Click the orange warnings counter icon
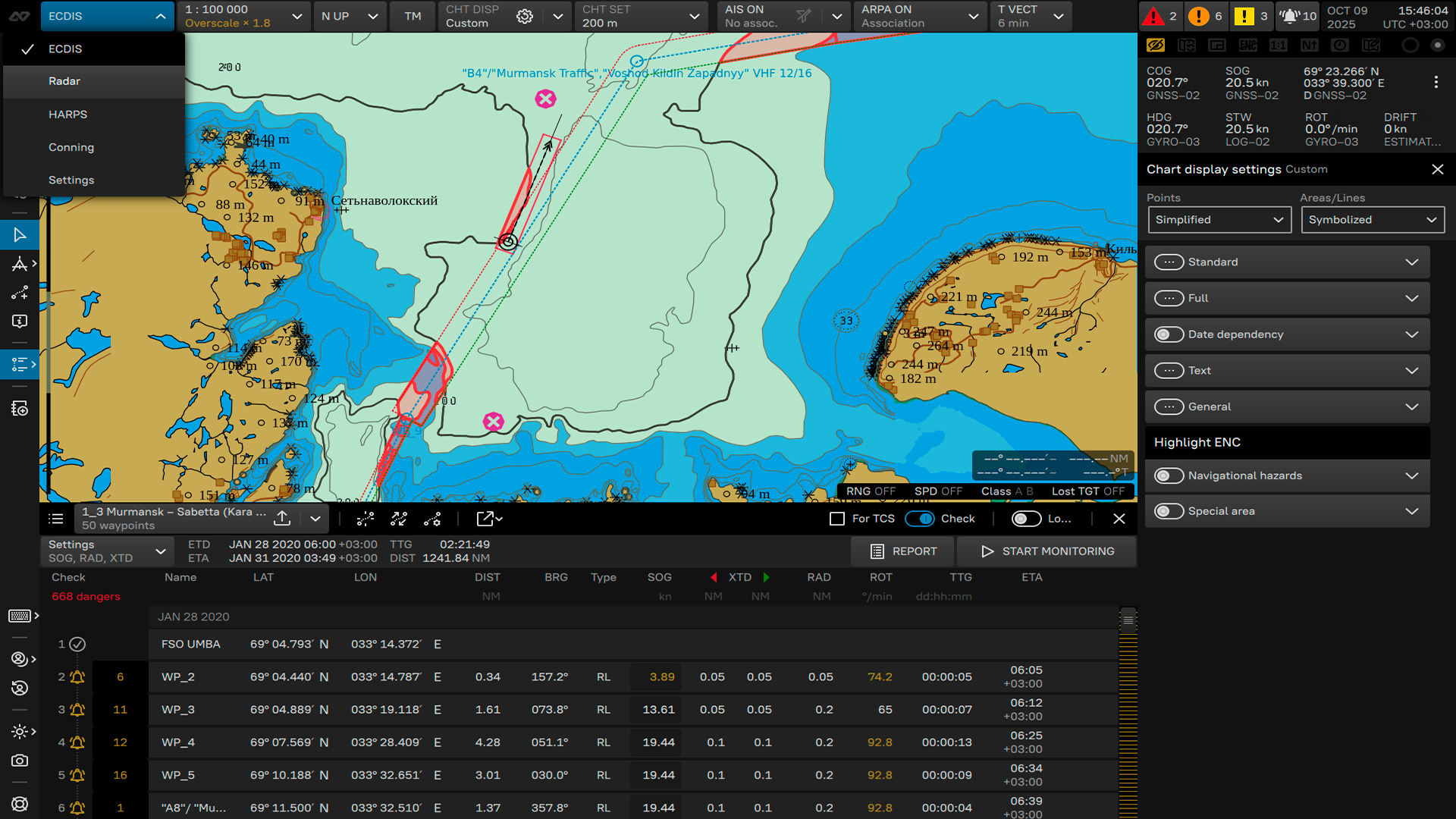 click(1199, 16)
